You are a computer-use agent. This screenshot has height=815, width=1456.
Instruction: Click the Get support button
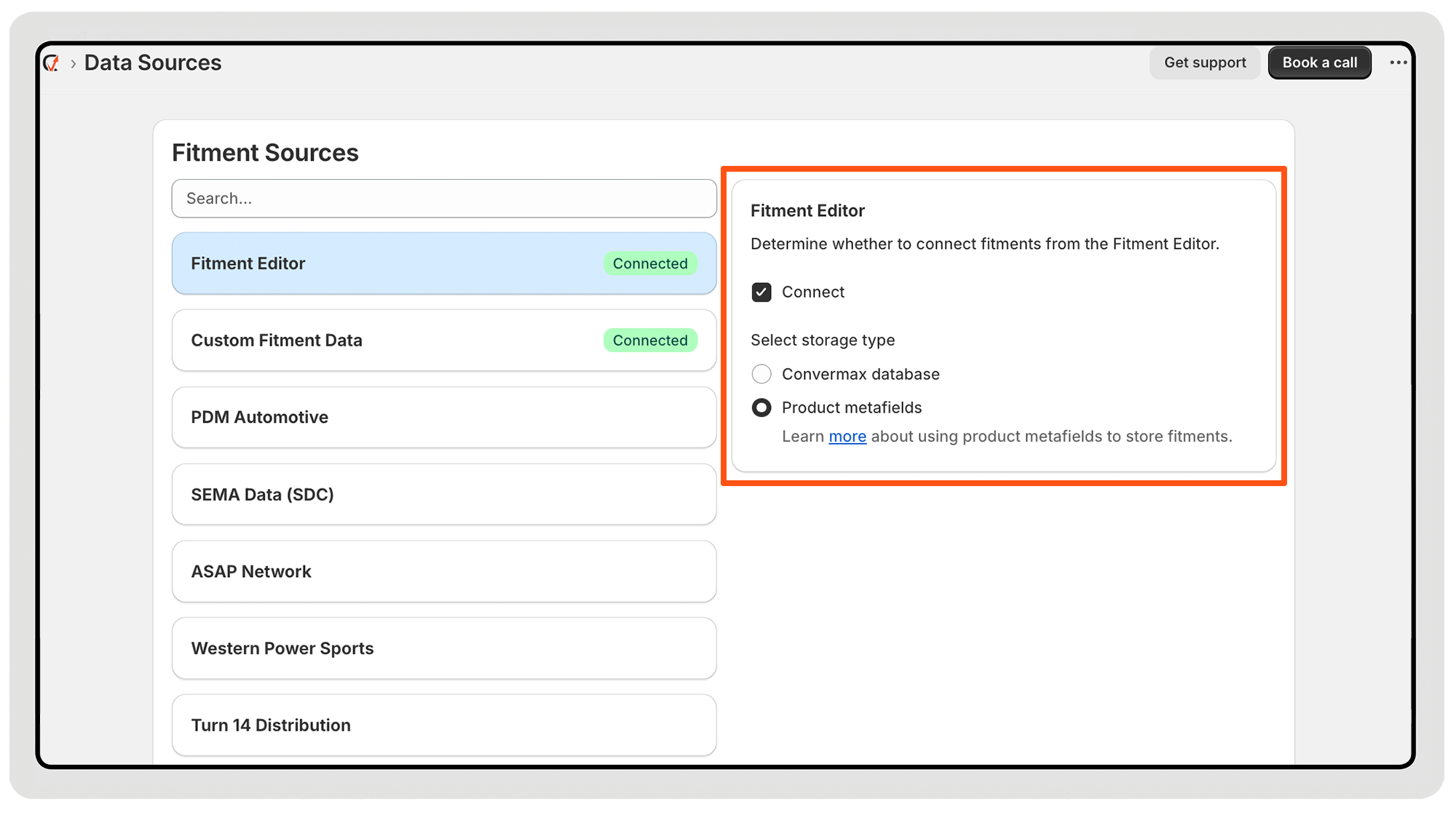pos(1204,63)
